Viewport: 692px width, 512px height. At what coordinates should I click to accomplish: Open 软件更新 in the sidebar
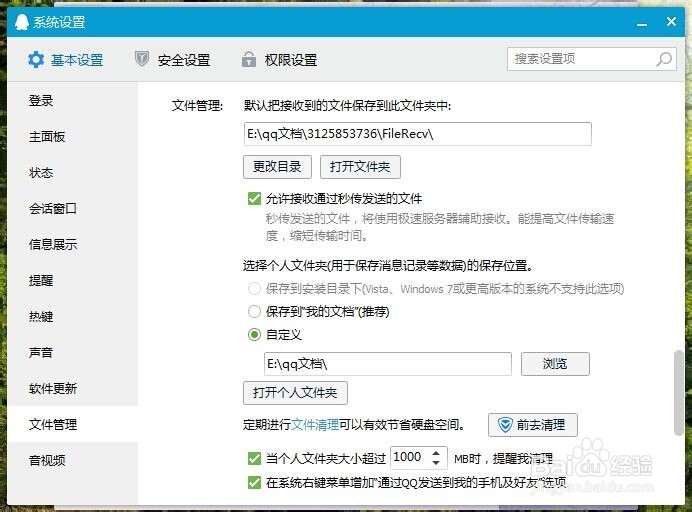pyautogui.click(x=72, y=388)
